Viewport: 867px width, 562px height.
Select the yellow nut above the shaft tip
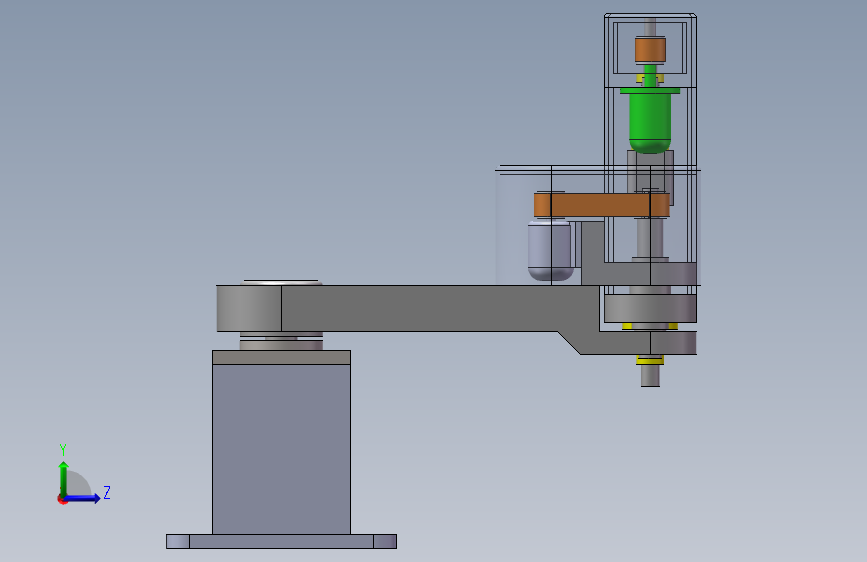(x=650, y=360)
